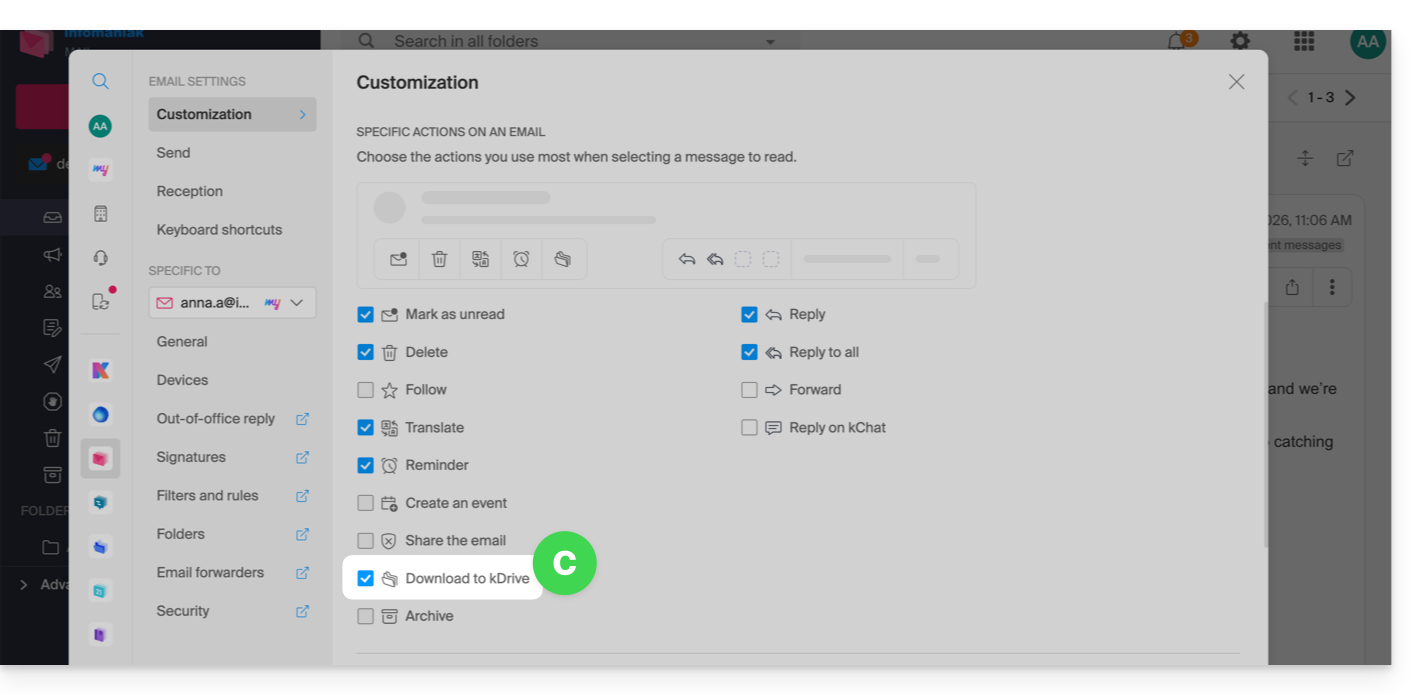Open Keyboard shortcuts settings

(219, 230)
